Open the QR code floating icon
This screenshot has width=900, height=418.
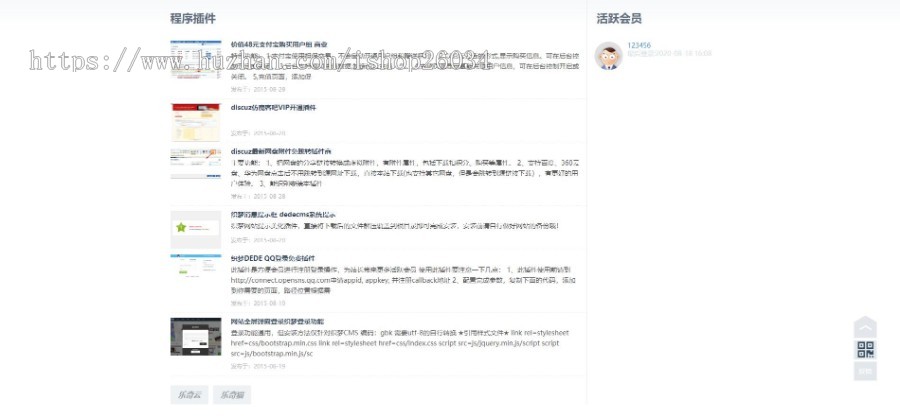click(x=865, y=349)
